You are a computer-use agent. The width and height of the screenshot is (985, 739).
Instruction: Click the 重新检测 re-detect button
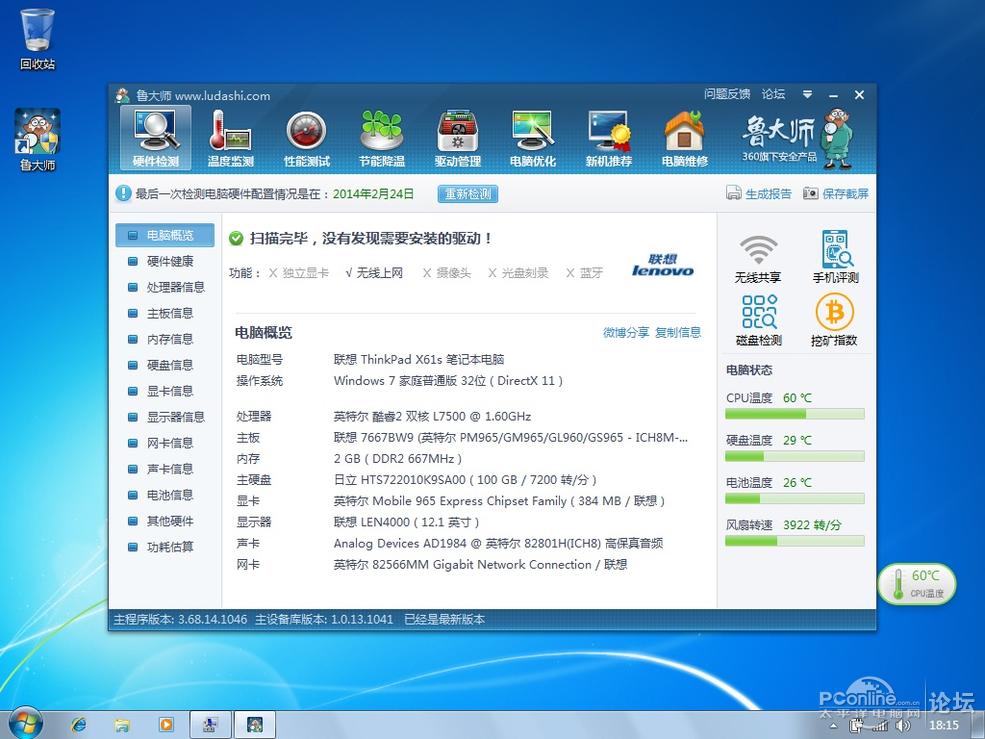pyautogui.click(x=468, y=194)
